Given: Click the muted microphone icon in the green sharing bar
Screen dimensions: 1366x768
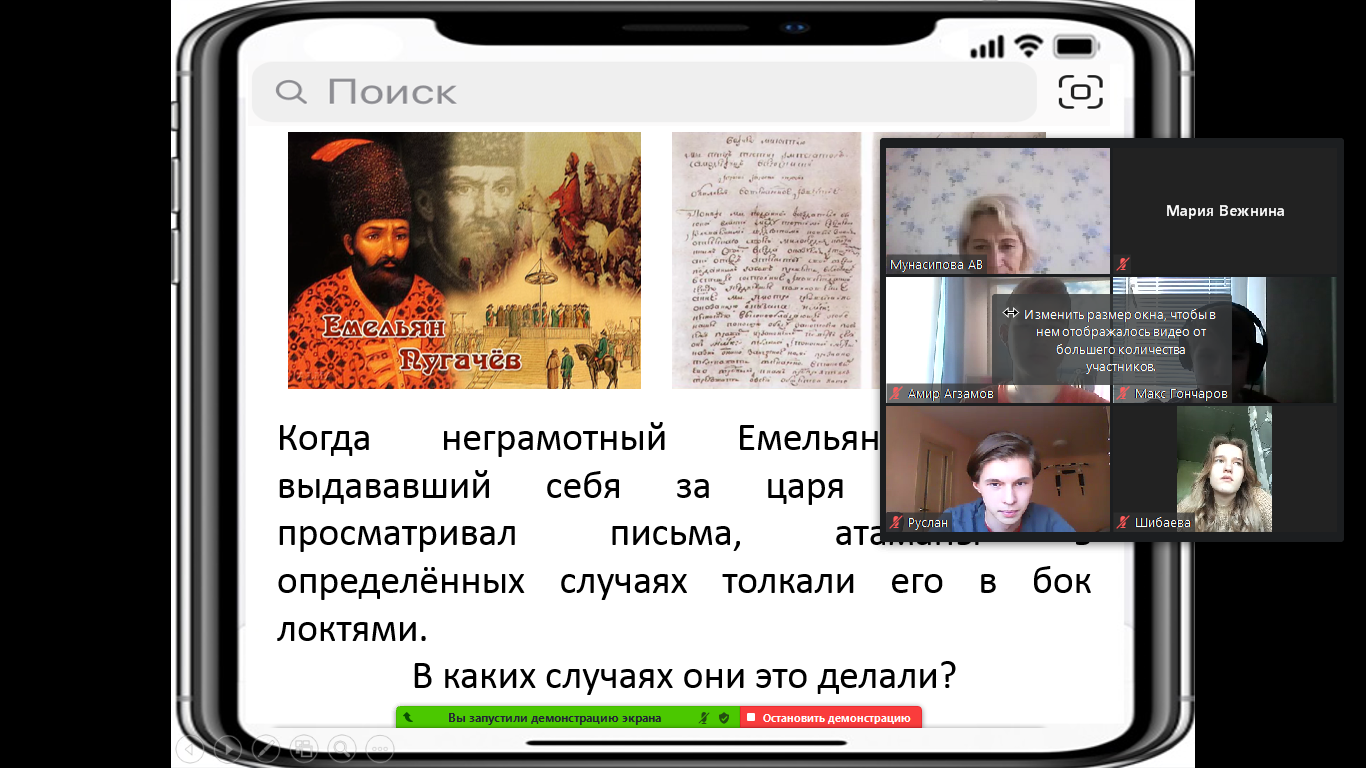Looking at the screenshot, I should 705,718.
